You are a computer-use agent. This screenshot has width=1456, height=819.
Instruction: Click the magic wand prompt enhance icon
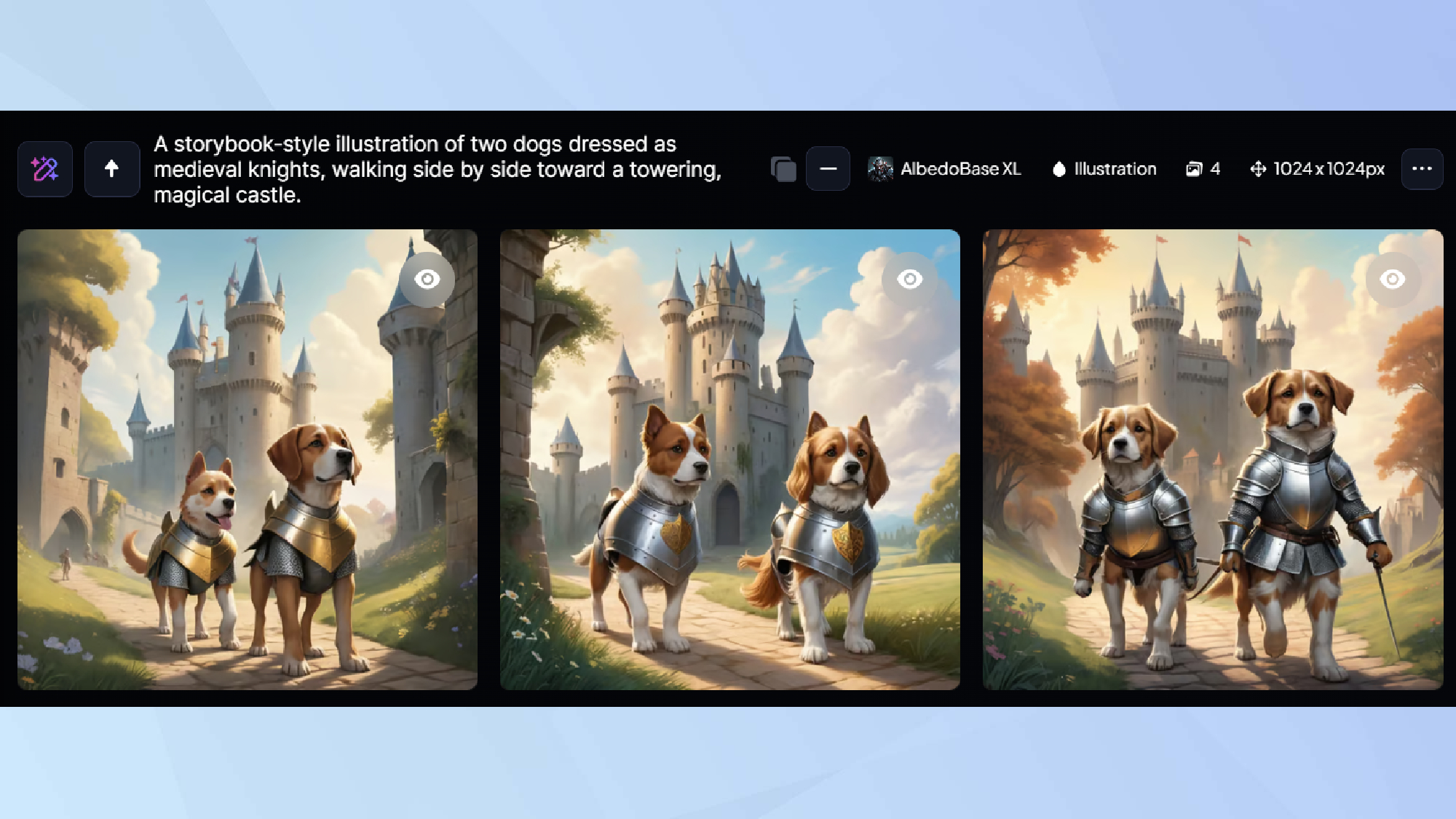[45, 169]
